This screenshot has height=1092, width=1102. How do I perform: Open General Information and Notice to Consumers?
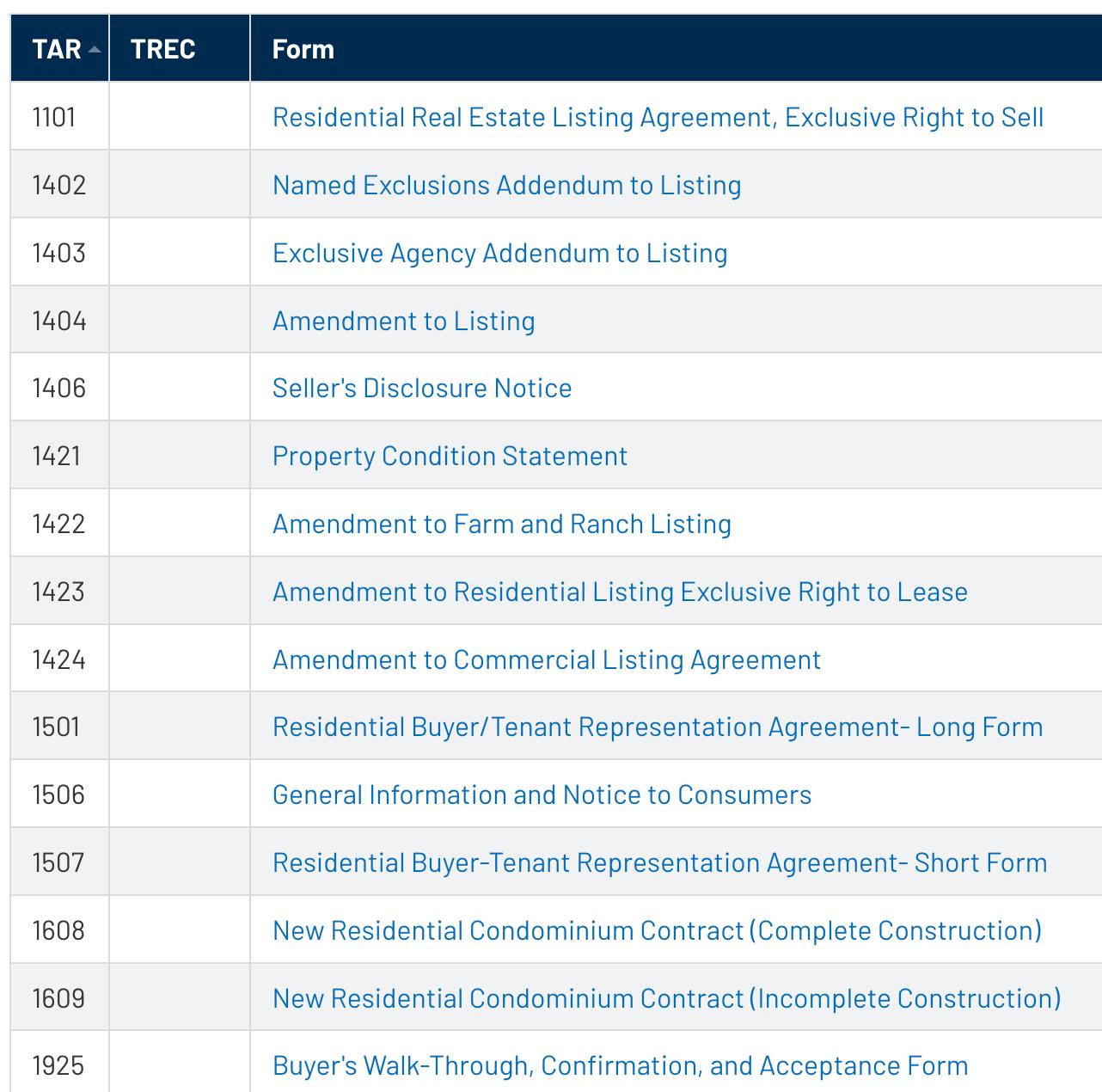pos(542,794)
